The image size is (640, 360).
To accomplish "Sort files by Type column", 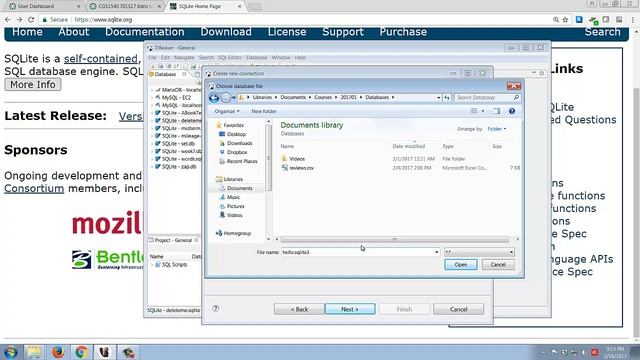I will (448, 146).
